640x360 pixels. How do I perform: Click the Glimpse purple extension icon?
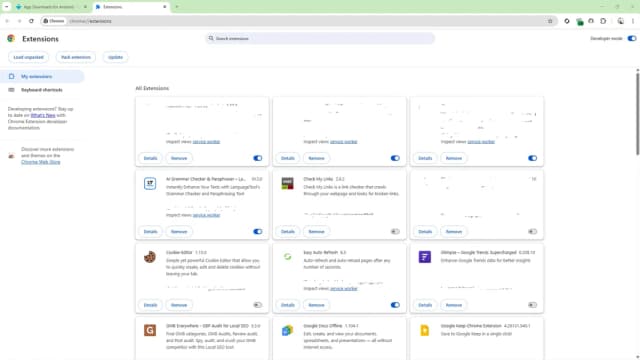click(425, 257)
